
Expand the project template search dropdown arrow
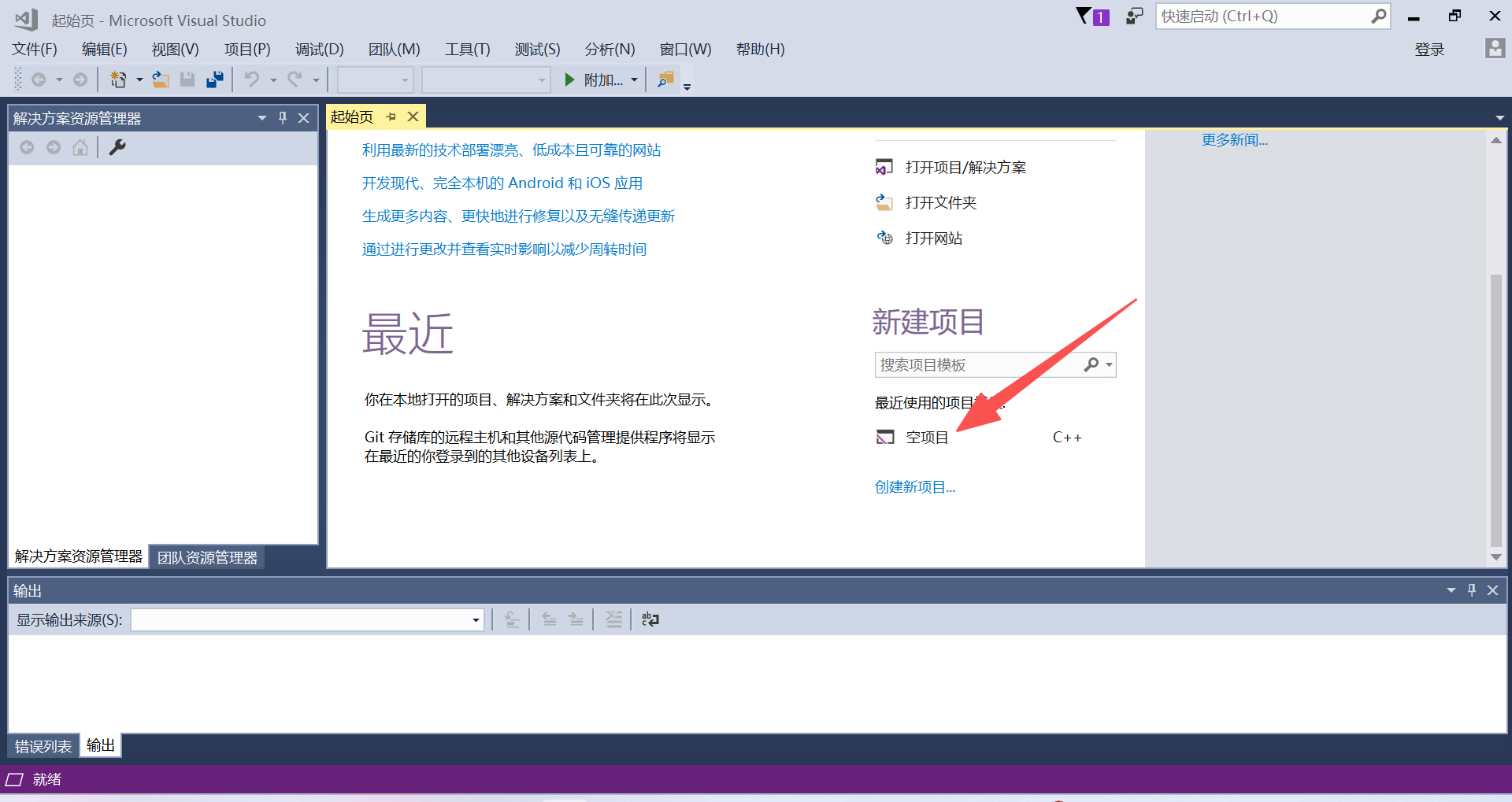1107,364
